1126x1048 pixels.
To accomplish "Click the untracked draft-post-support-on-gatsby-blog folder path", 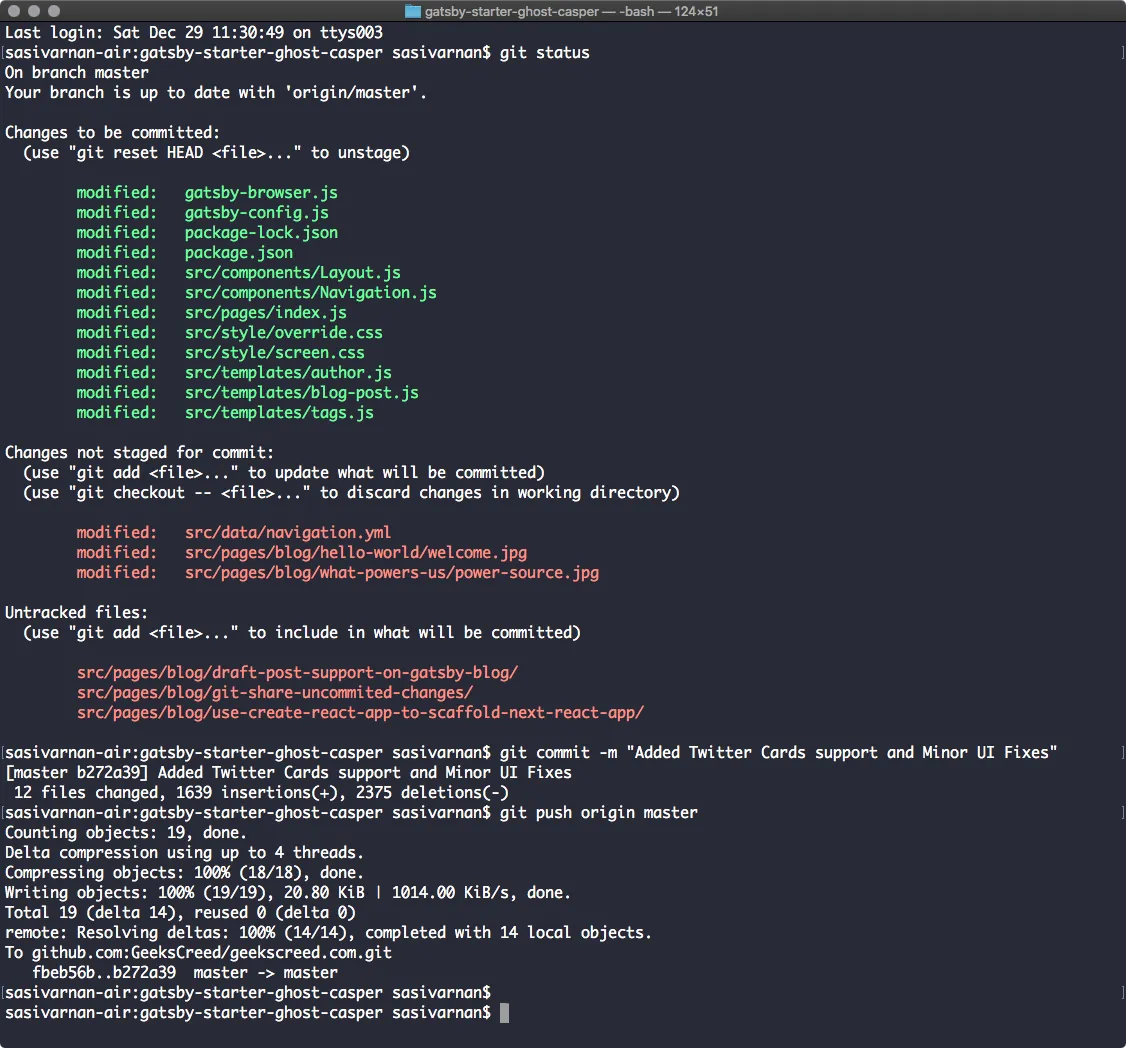I will (297, 672).
